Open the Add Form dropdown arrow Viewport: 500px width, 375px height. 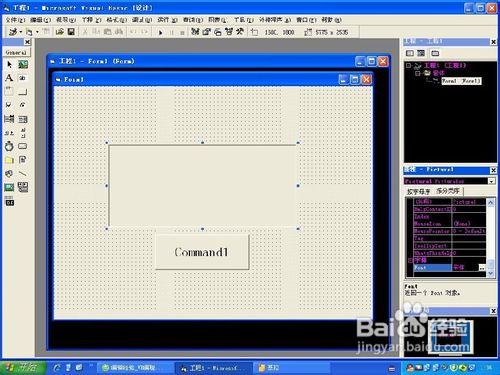[37, 32]
